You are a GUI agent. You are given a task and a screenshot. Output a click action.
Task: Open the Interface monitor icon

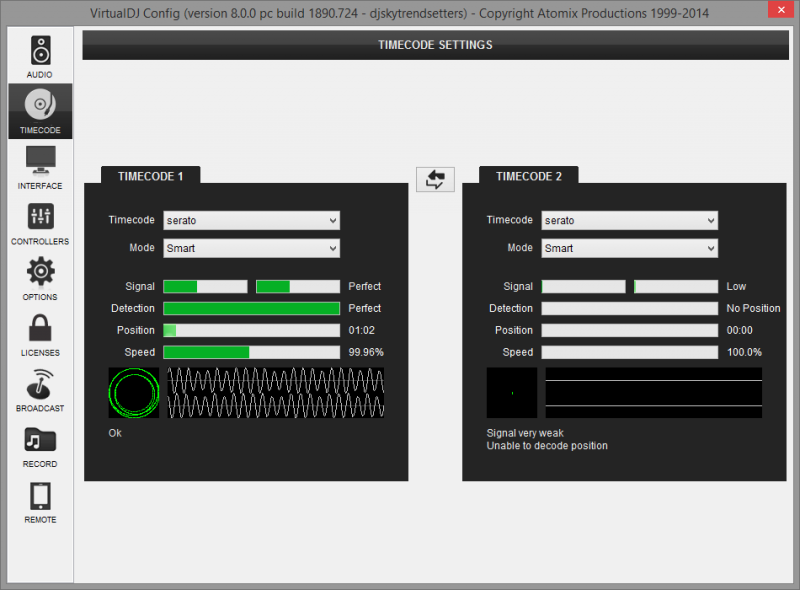pos(40,160)
